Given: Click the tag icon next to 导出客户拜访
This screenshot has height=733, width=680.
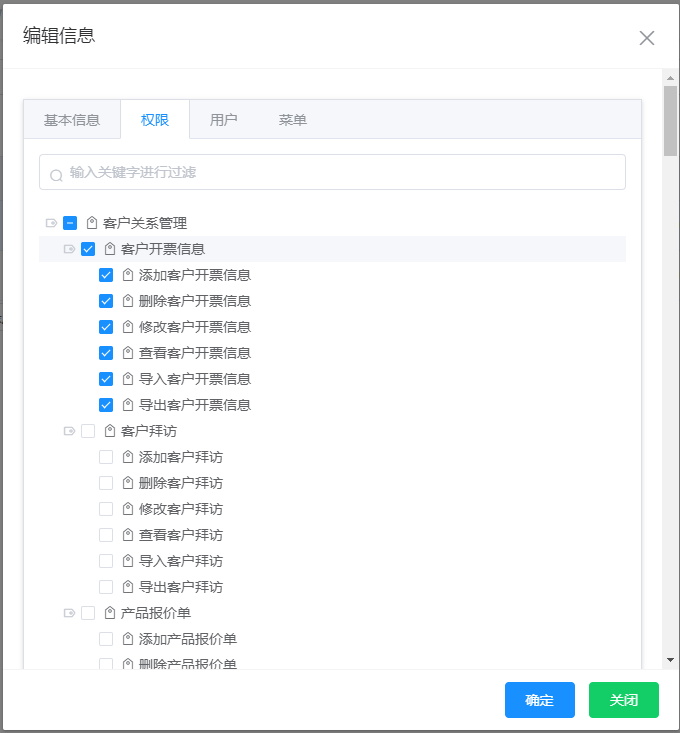Looking at the screenshot, I should [x=128, y=586].
